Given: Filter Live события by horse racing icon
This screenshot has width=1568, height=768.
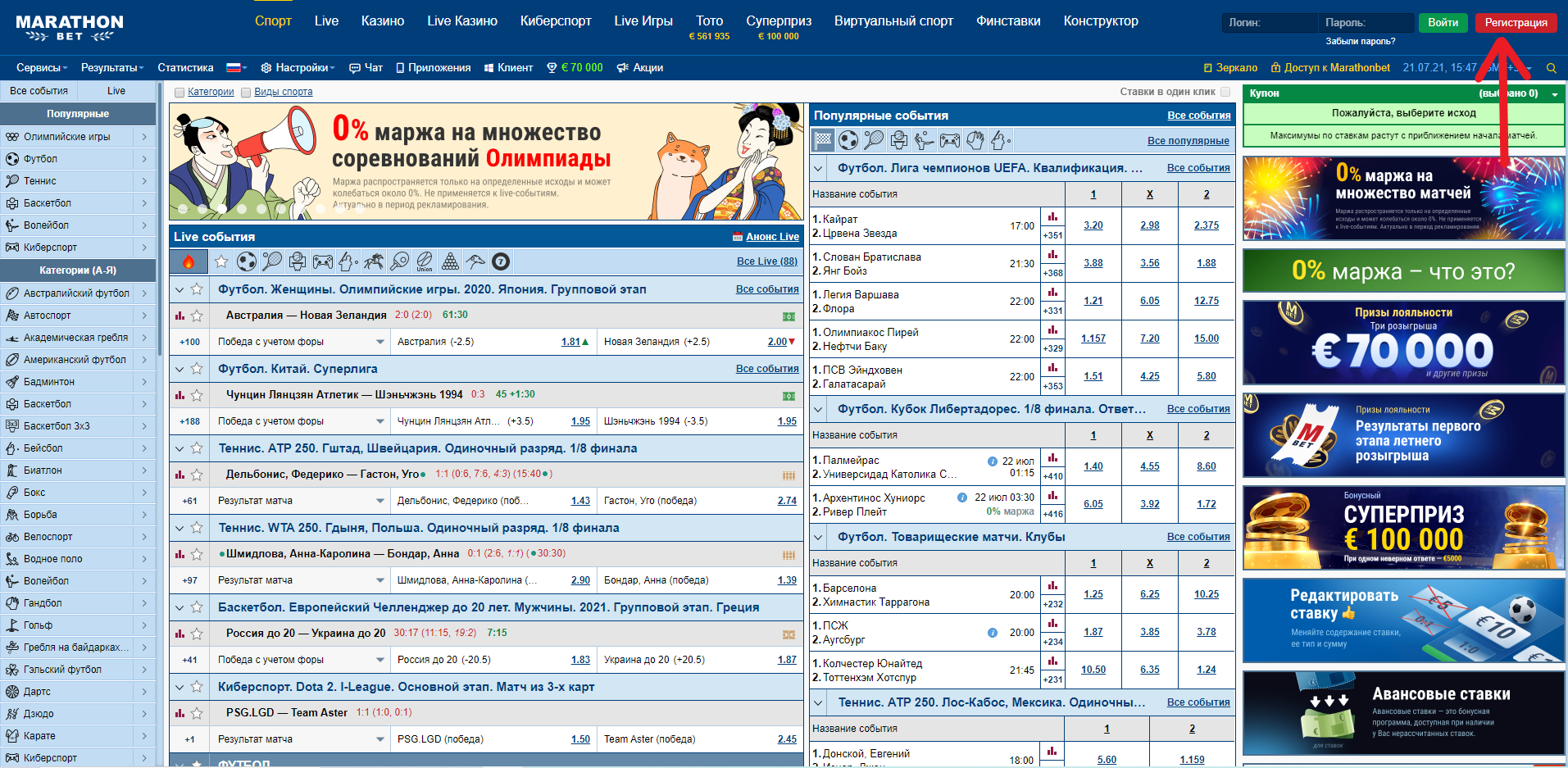Looking at the screenshot, I should click(374, 261).
